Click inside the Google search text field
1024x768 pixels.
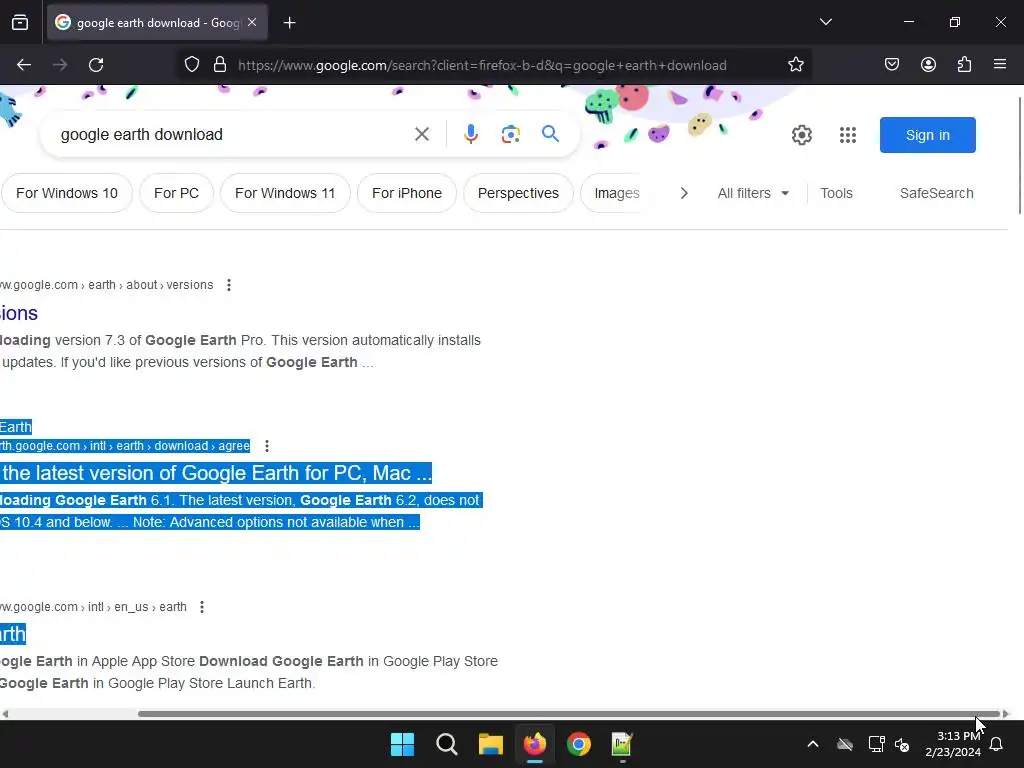[x=229, y=135]
